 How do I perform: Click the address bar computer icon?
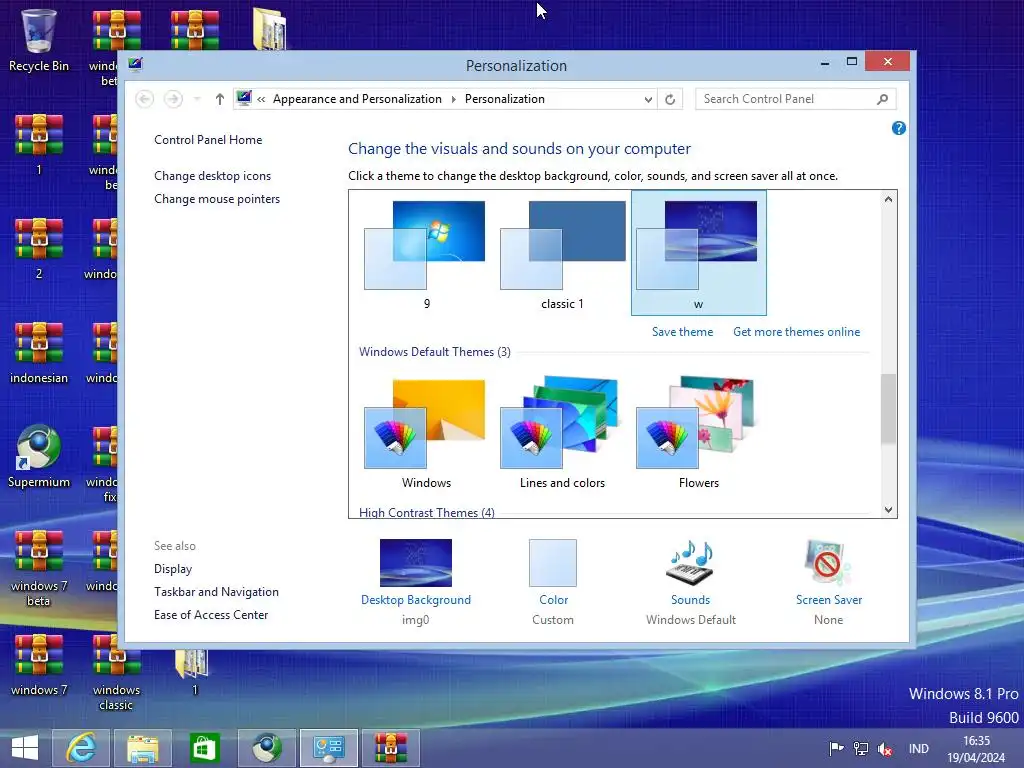click(x=244, y=99)
